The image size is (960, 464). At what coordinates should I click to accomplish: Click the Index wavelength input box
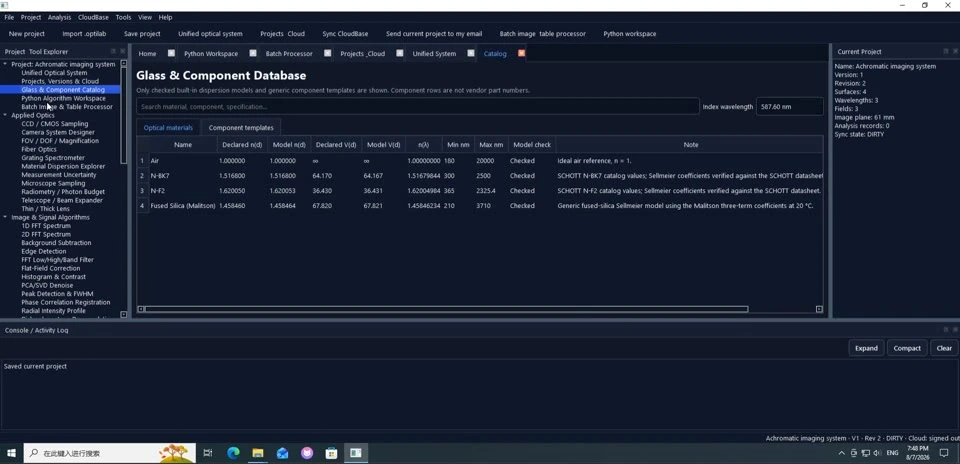[790, 107]
